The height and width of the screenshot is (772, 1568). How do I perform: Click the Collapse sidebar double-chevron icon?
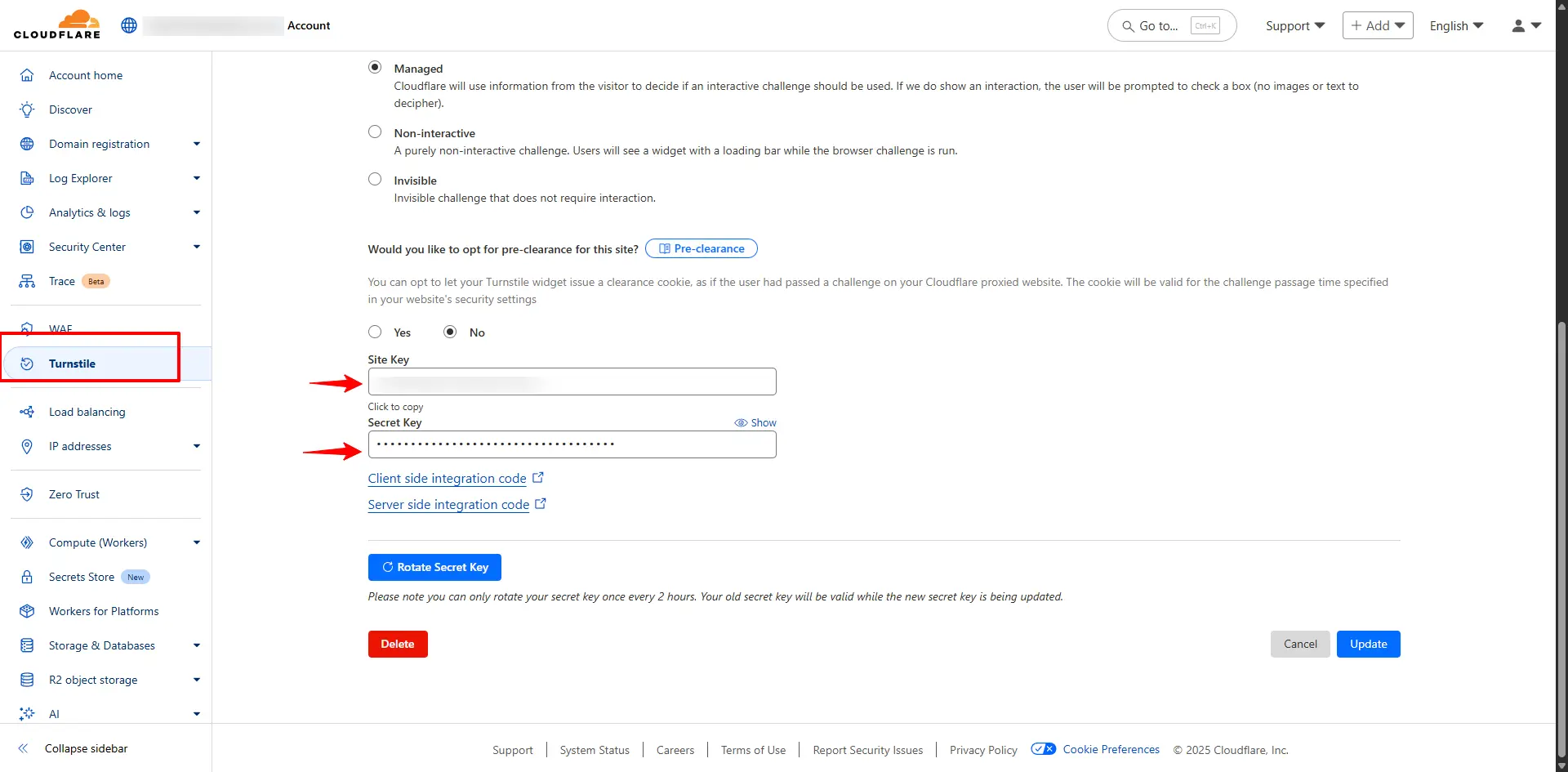coord(23,748)
